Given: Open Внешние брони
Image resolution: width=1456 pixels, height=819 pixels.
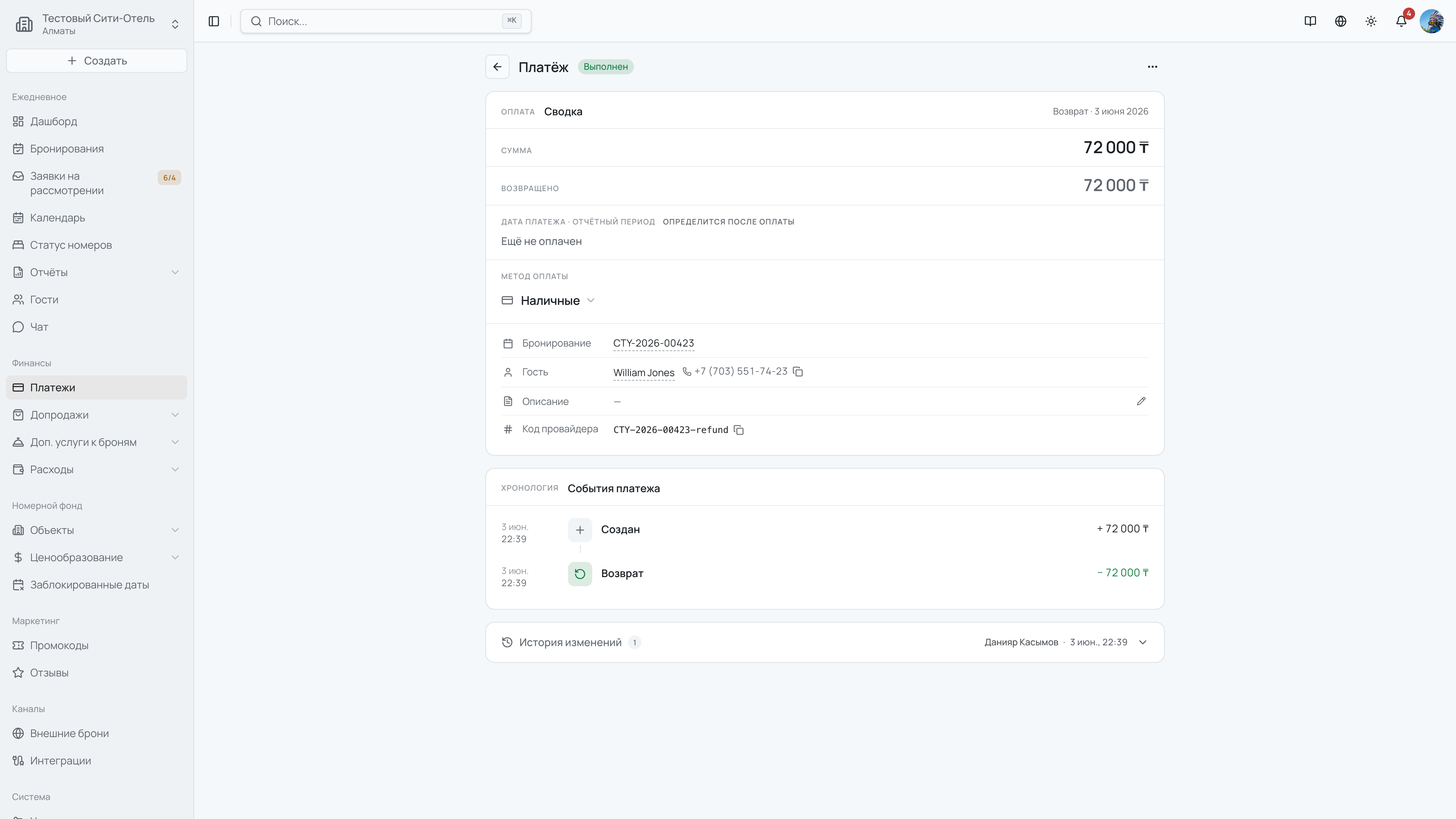Looking at the screenshot, I should click(x=97, y=734).
